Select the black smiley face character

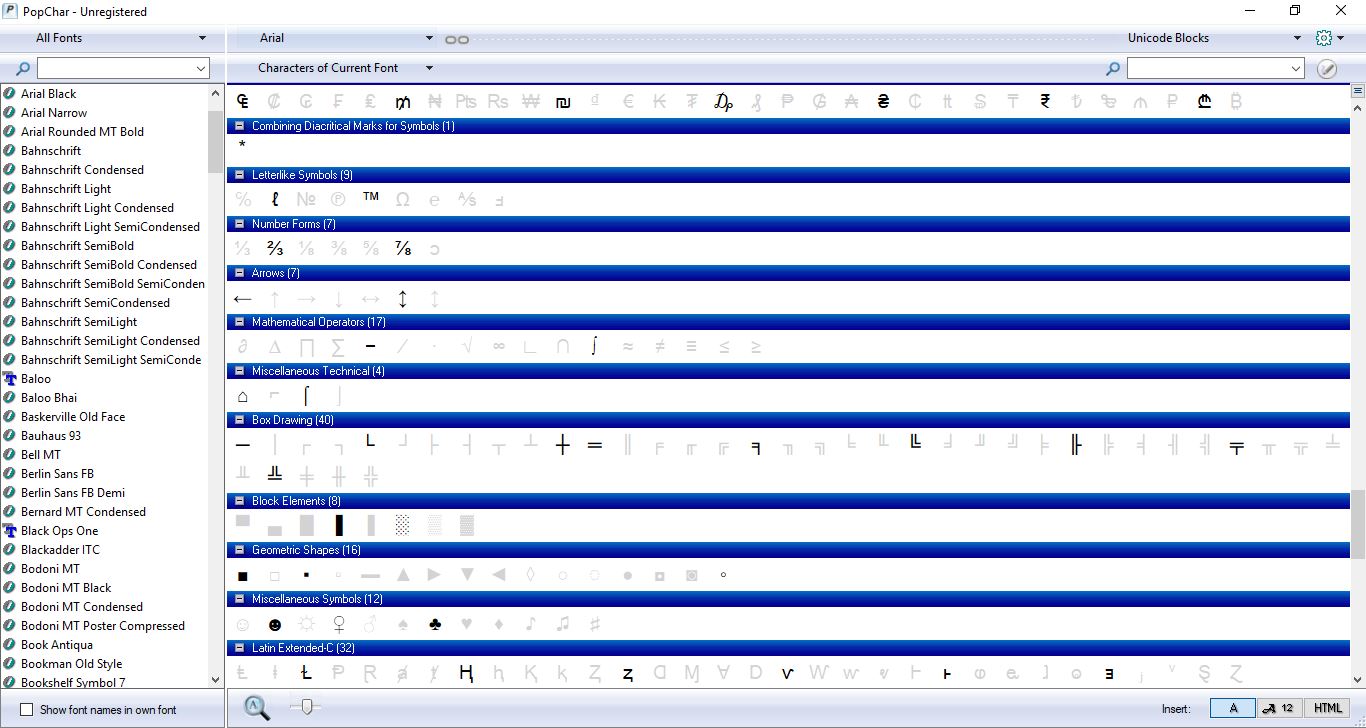coord(274,624)
